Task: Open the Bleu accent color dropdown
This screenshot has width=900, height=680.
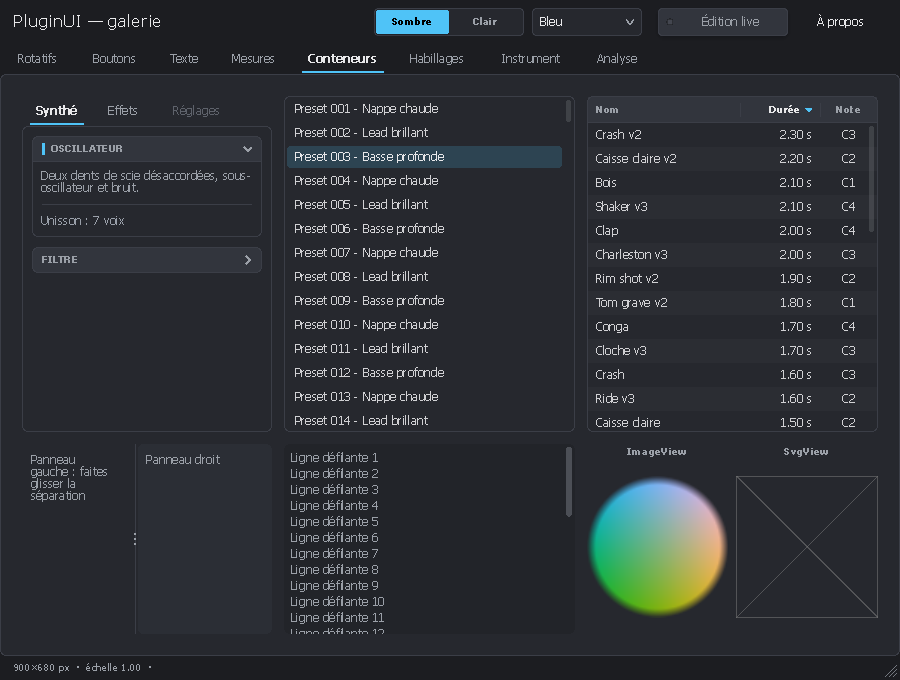Action: [x=587, y=22]
